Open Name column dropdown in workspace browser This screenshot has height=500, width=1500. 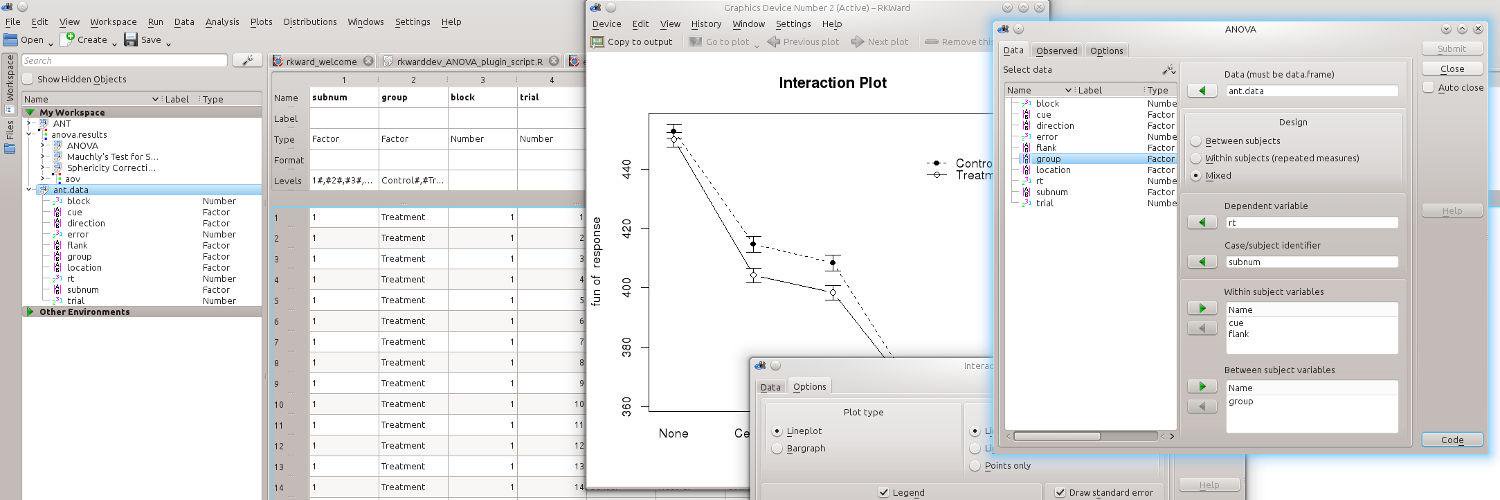155,99
